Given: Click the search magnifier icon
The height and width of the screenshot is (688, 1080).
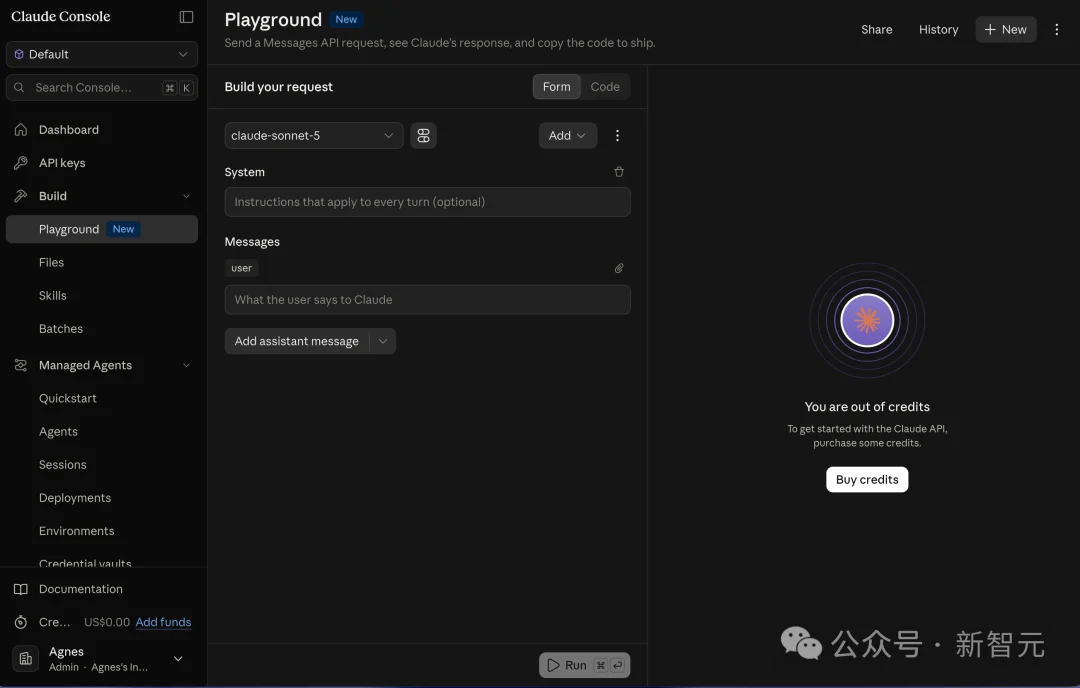Looking at the screenshot, I should 19,87.
